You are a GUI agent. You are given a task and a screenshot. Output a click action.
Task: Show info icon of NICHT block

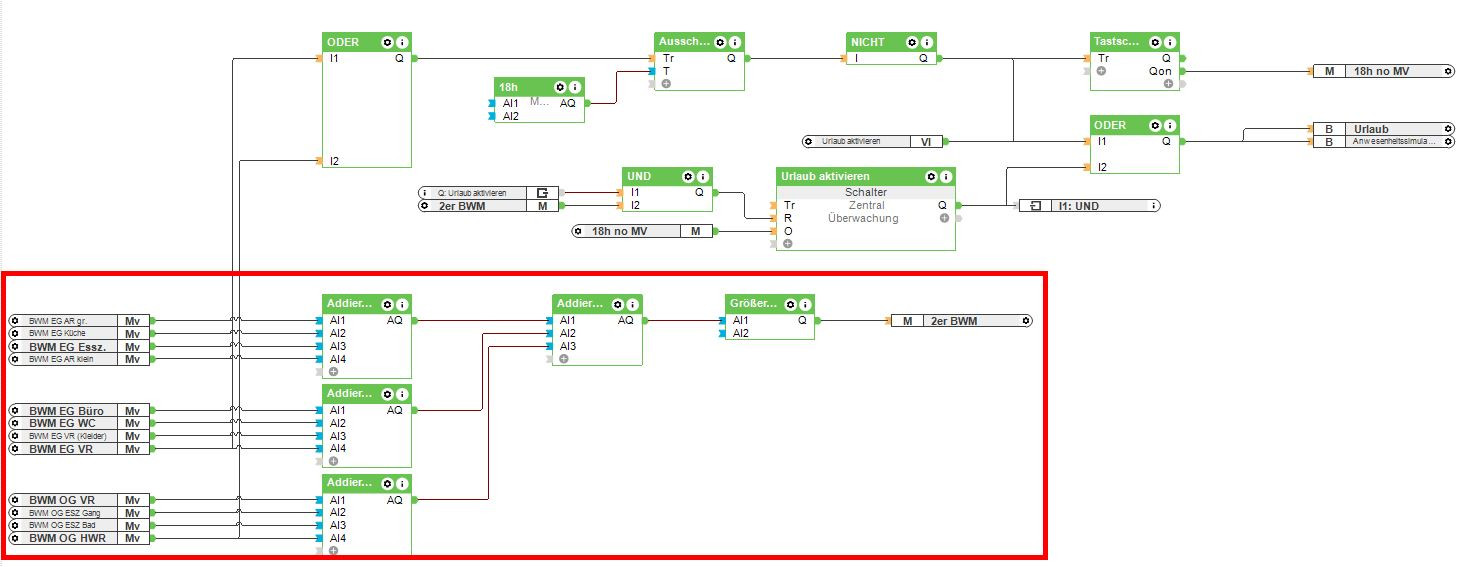tap(926, 42)
